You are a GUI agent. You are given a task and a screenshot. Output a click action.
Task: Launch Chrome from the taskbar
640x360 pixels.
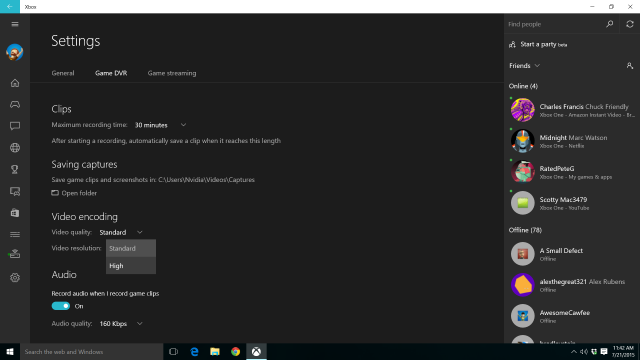click(x=236, y=351)
